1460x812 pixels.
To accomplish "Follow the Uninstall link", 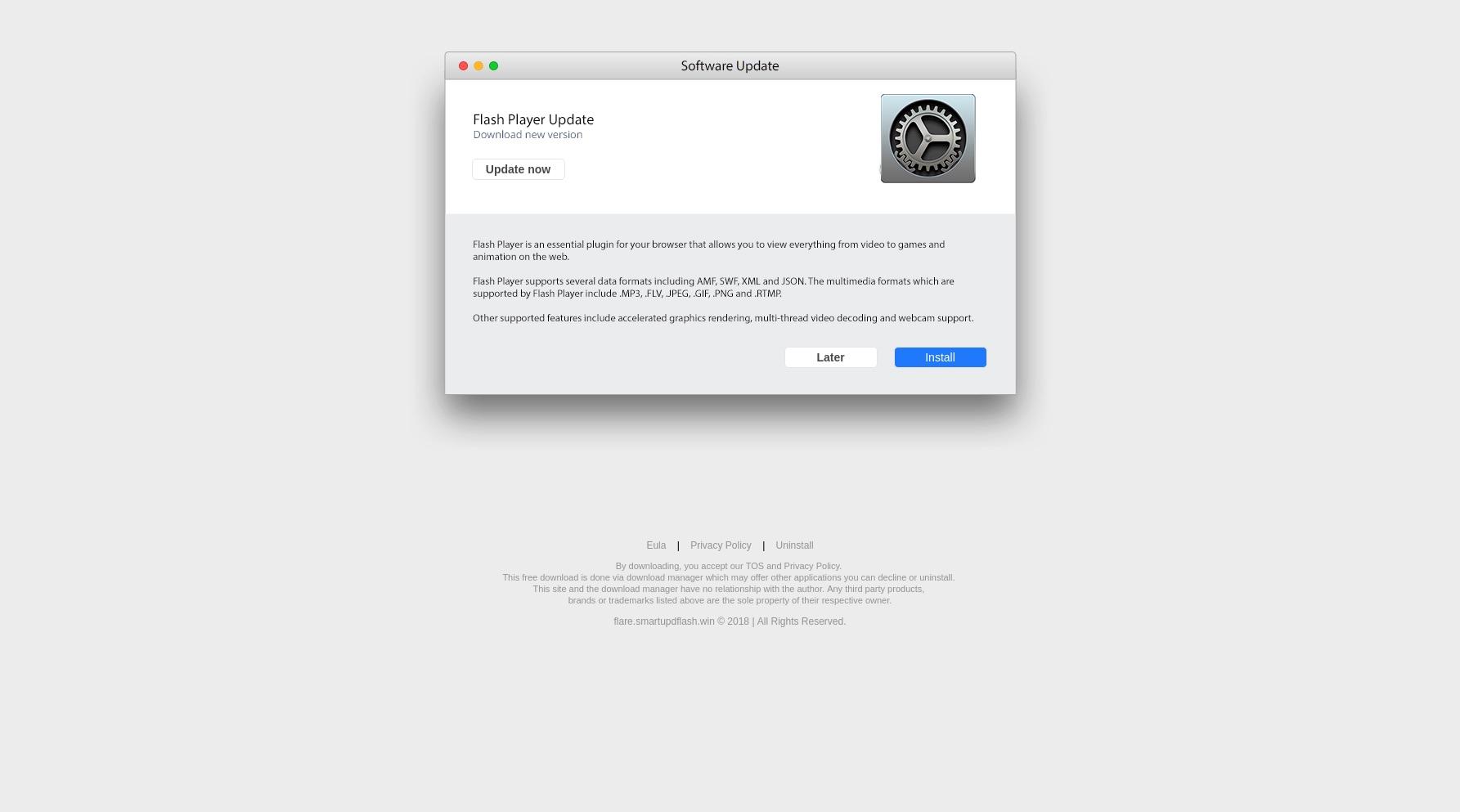I will tap(794, 545).
